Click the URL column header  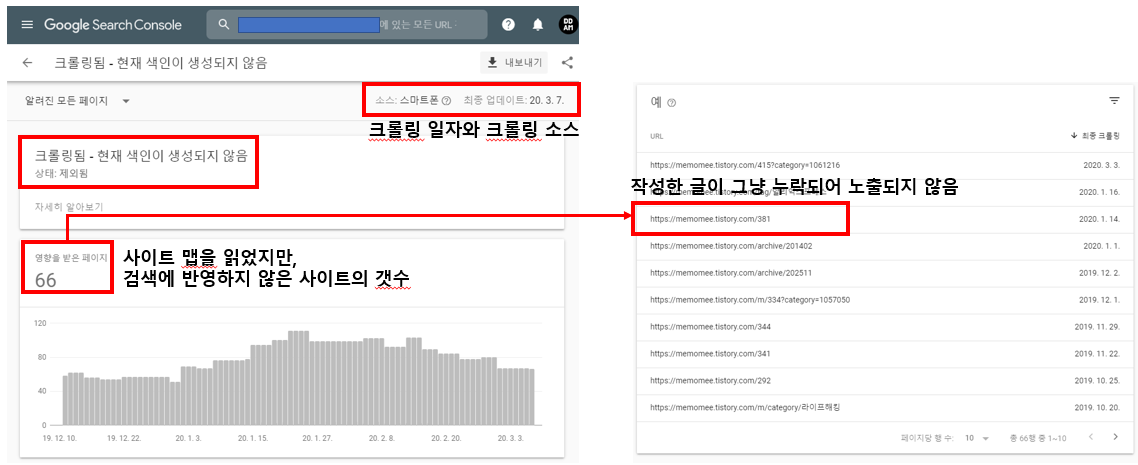656,136
